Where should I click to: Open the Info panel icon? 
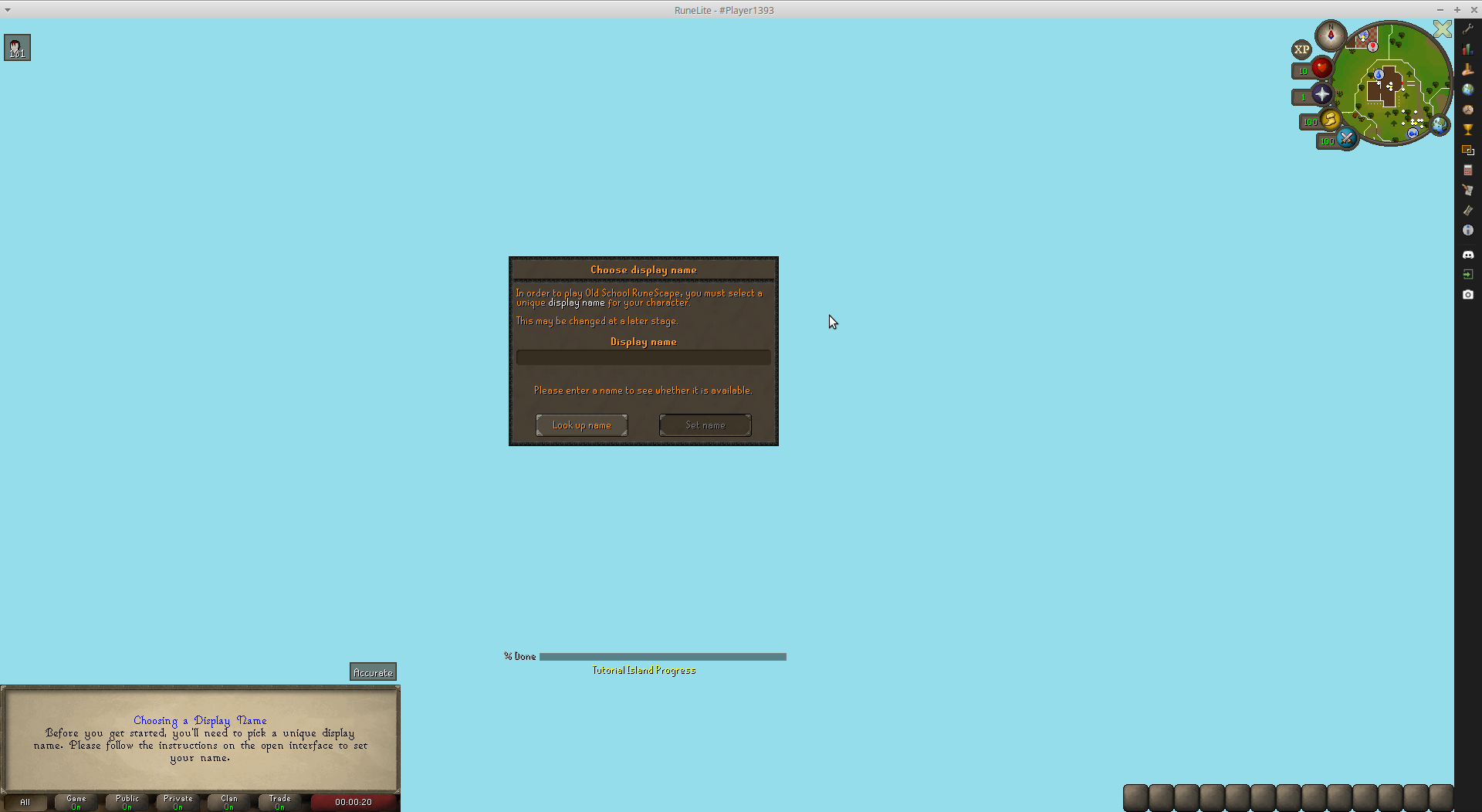click(x=1467, y=230)
